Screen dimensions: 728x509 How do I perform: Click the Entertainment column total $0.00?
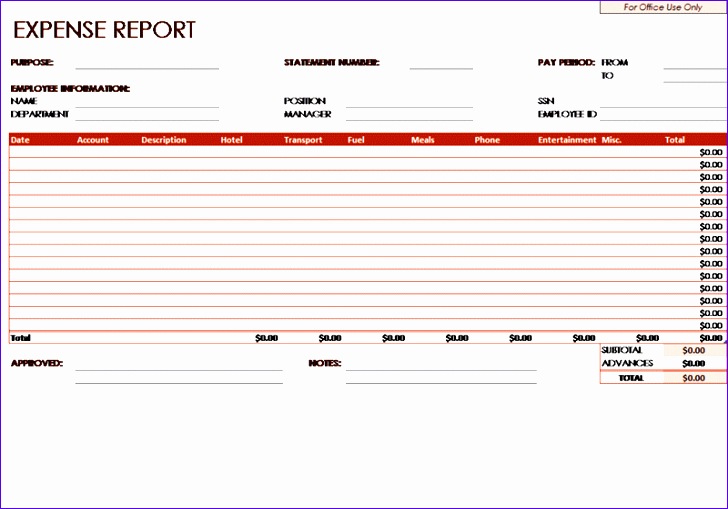(584, 338)
